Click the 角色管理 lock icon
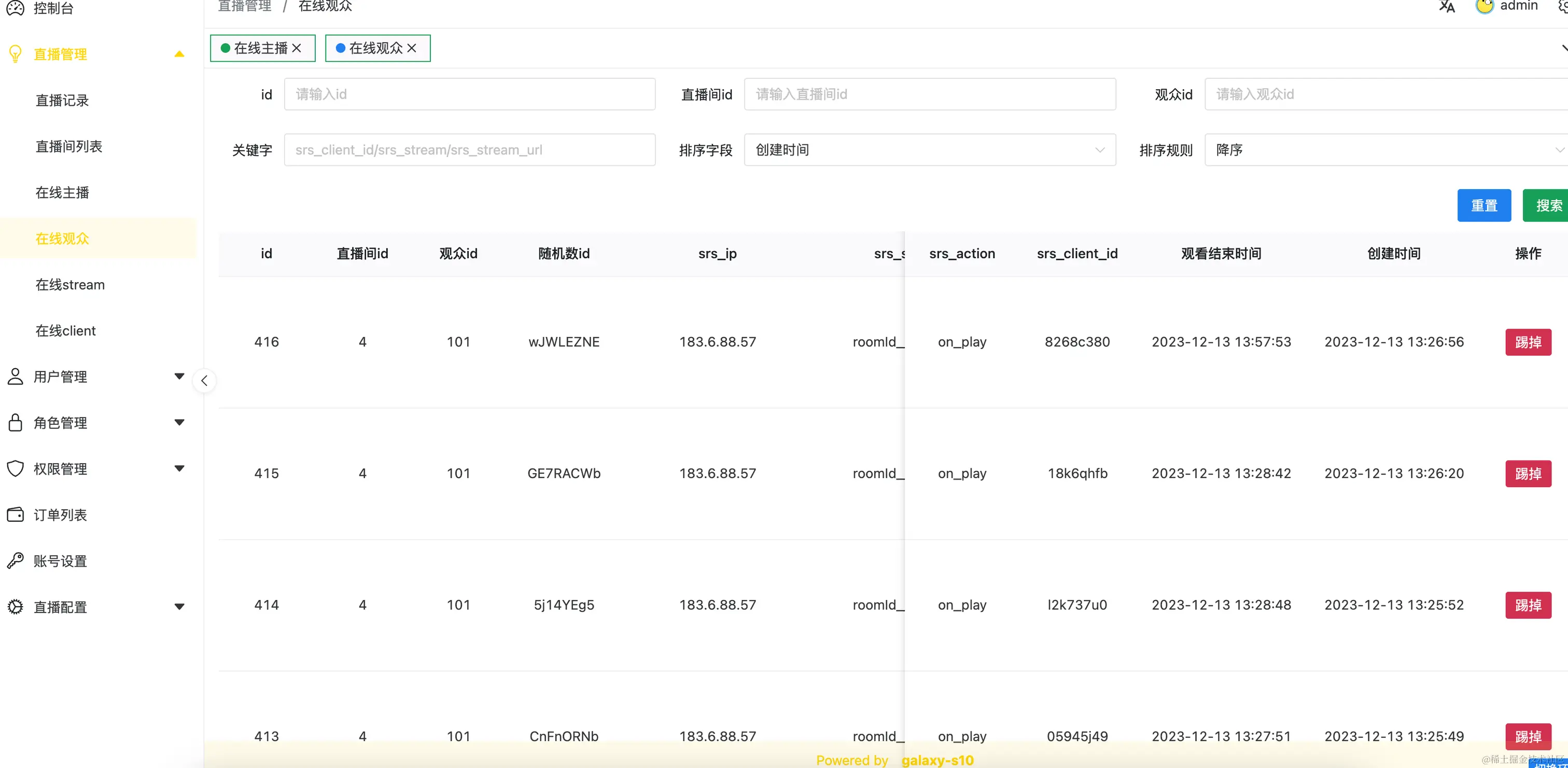Image resolution: width=1568 pixels, height=768 pixels. [15, 422]
